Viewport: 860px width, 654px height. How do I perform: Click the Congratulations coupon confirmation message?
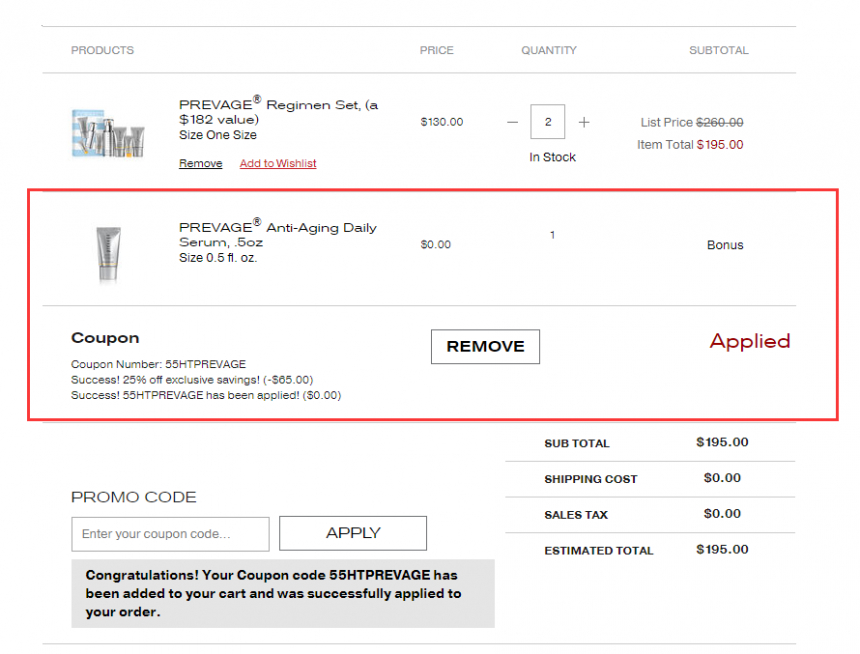click(x=283, y=594)
